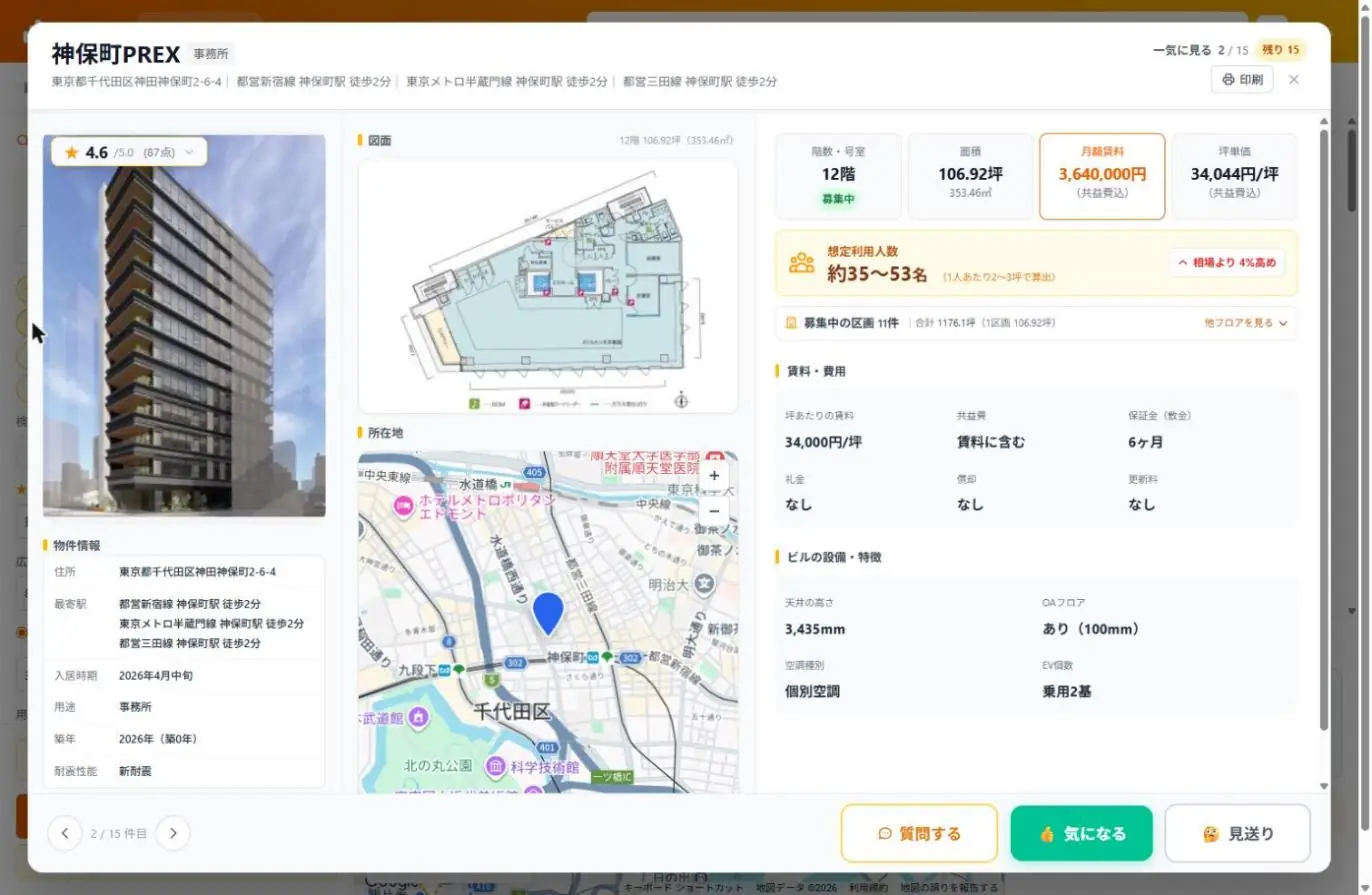Screen dimensions: 1372x895
Task: Click the 利用規約 link below the map
Action: pyautogui.click(x=868, y=887)
